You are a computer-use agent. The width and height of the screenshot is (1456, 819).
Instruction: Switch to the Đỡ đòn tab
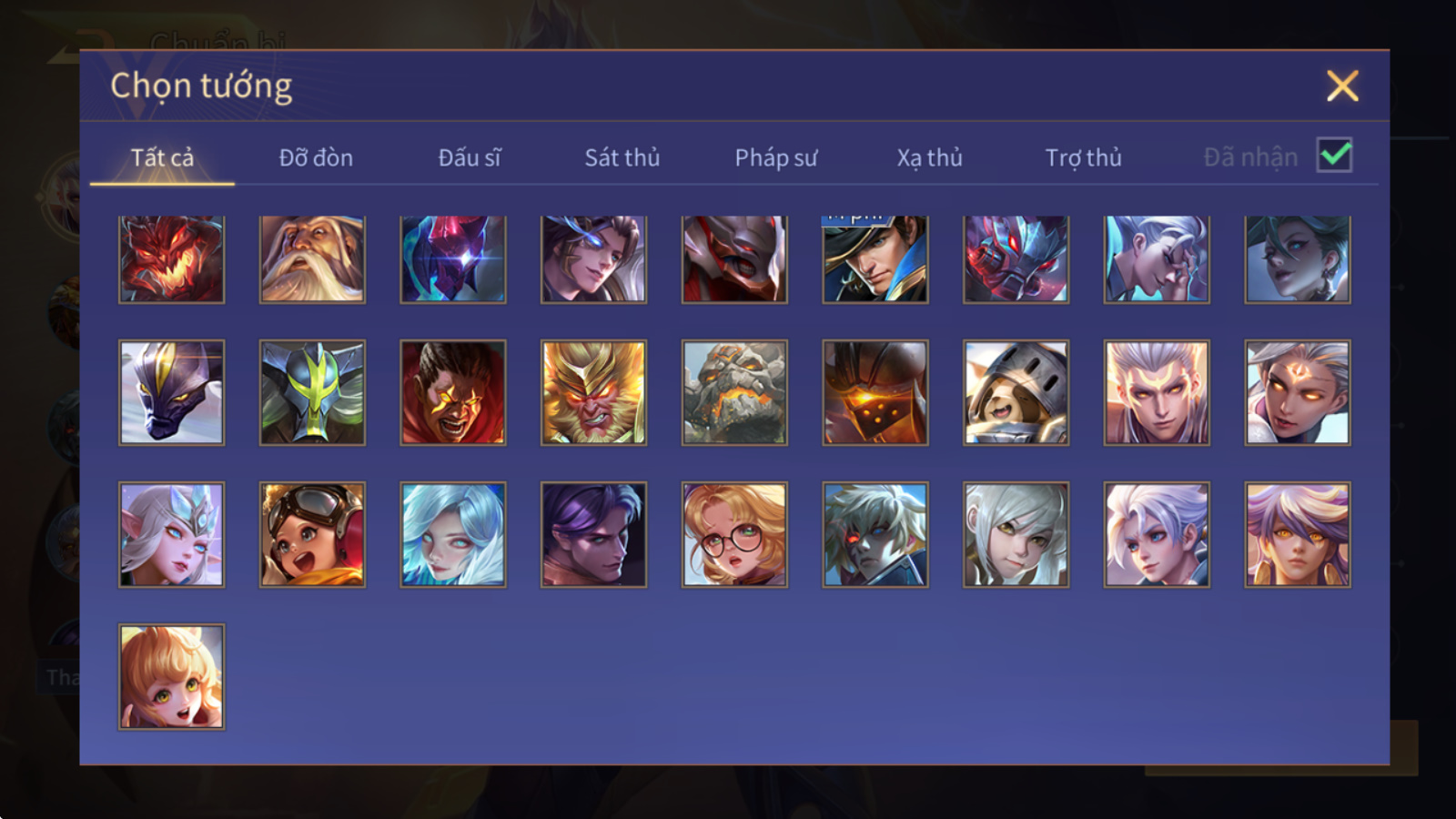[x=316, y=157]
